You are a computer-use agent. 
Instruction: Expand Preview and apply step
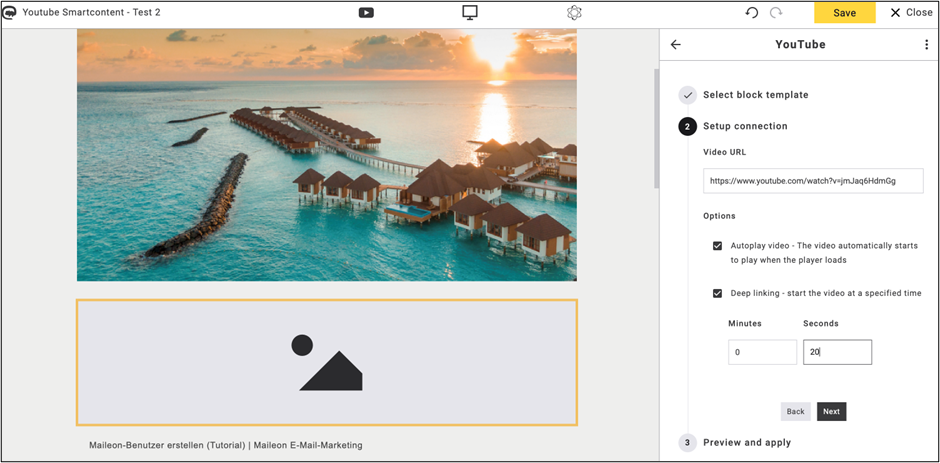click(747, 443)
